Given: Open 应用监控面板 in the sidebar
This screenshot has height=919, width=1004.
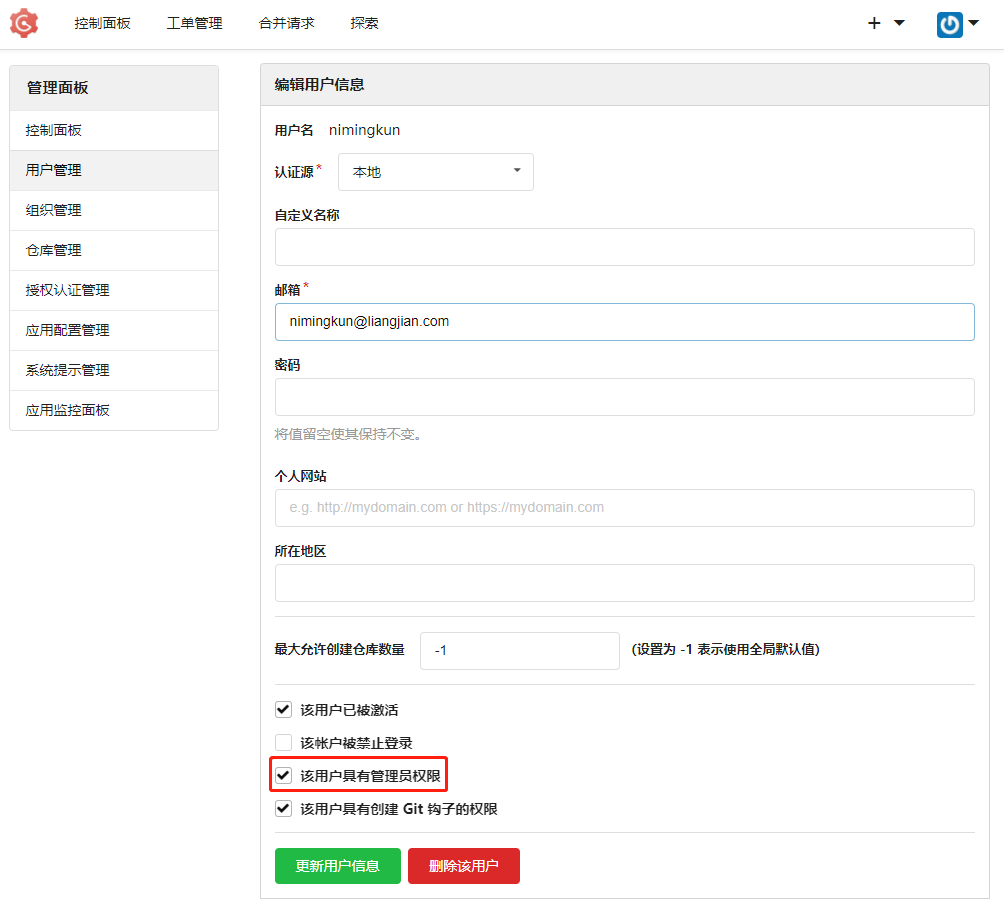Looking at the screenshot, I should point(68,410).
